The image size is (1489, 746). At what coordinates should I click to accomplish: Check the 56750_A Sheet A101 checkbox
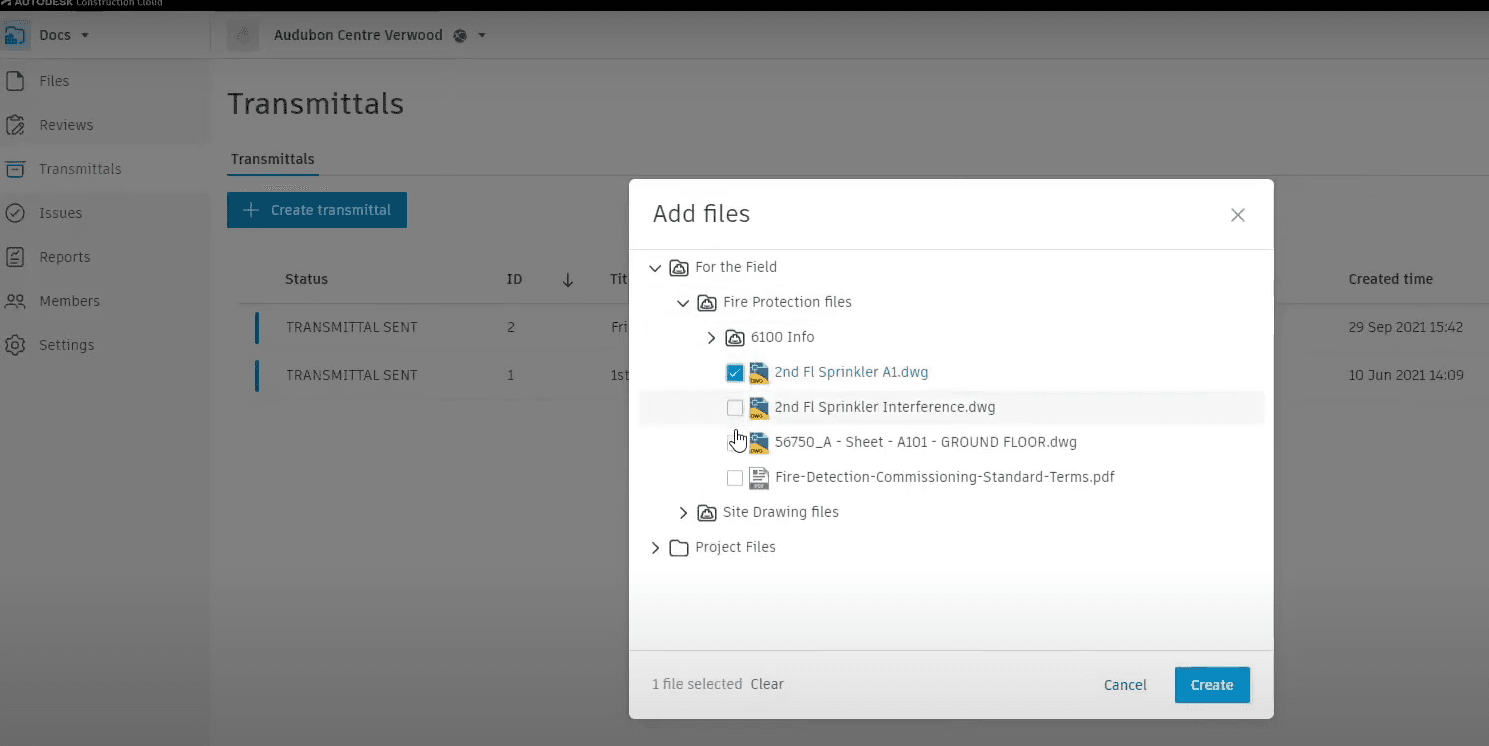click(735, 442)
